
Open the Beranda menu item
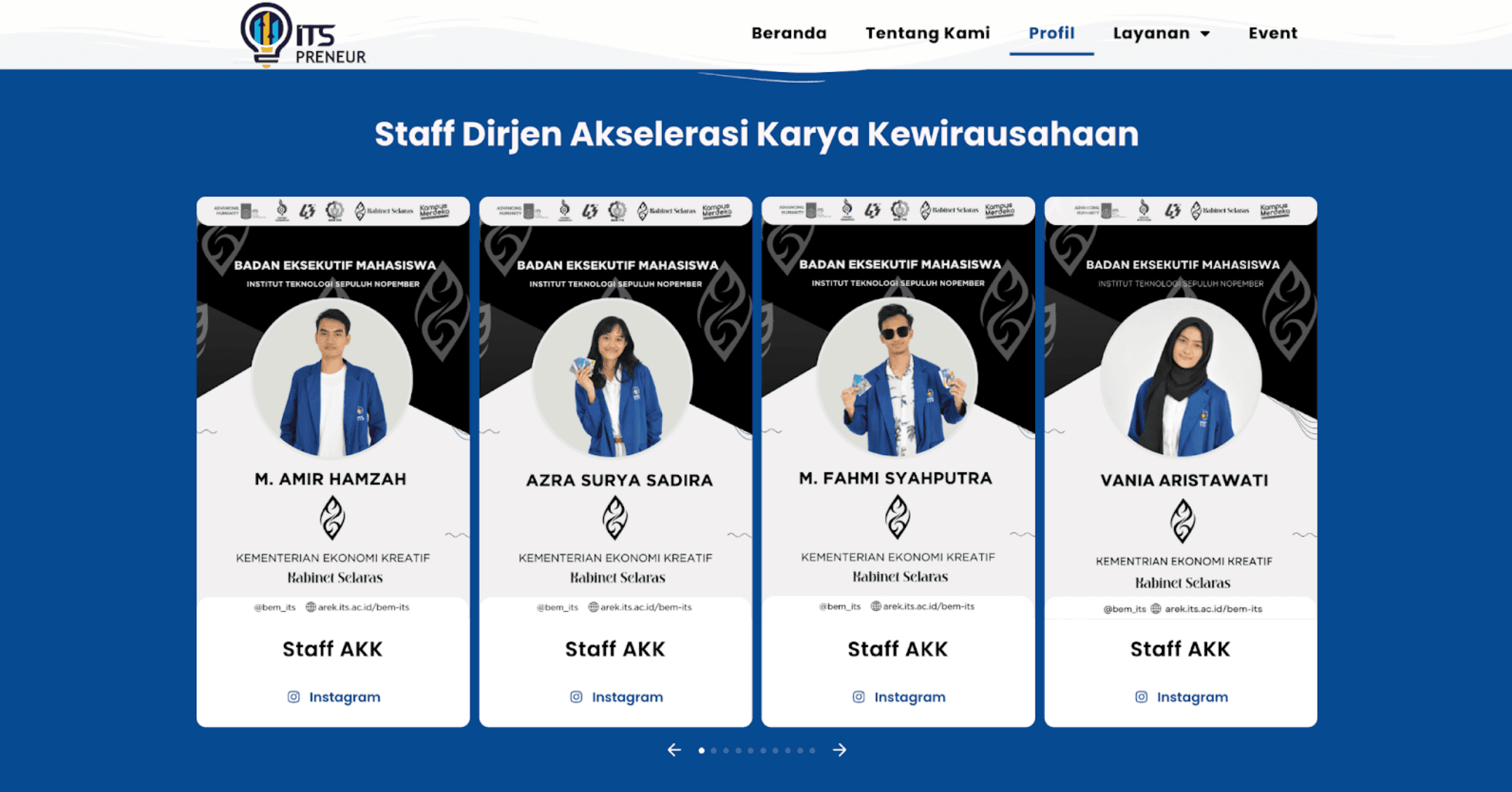788,33
